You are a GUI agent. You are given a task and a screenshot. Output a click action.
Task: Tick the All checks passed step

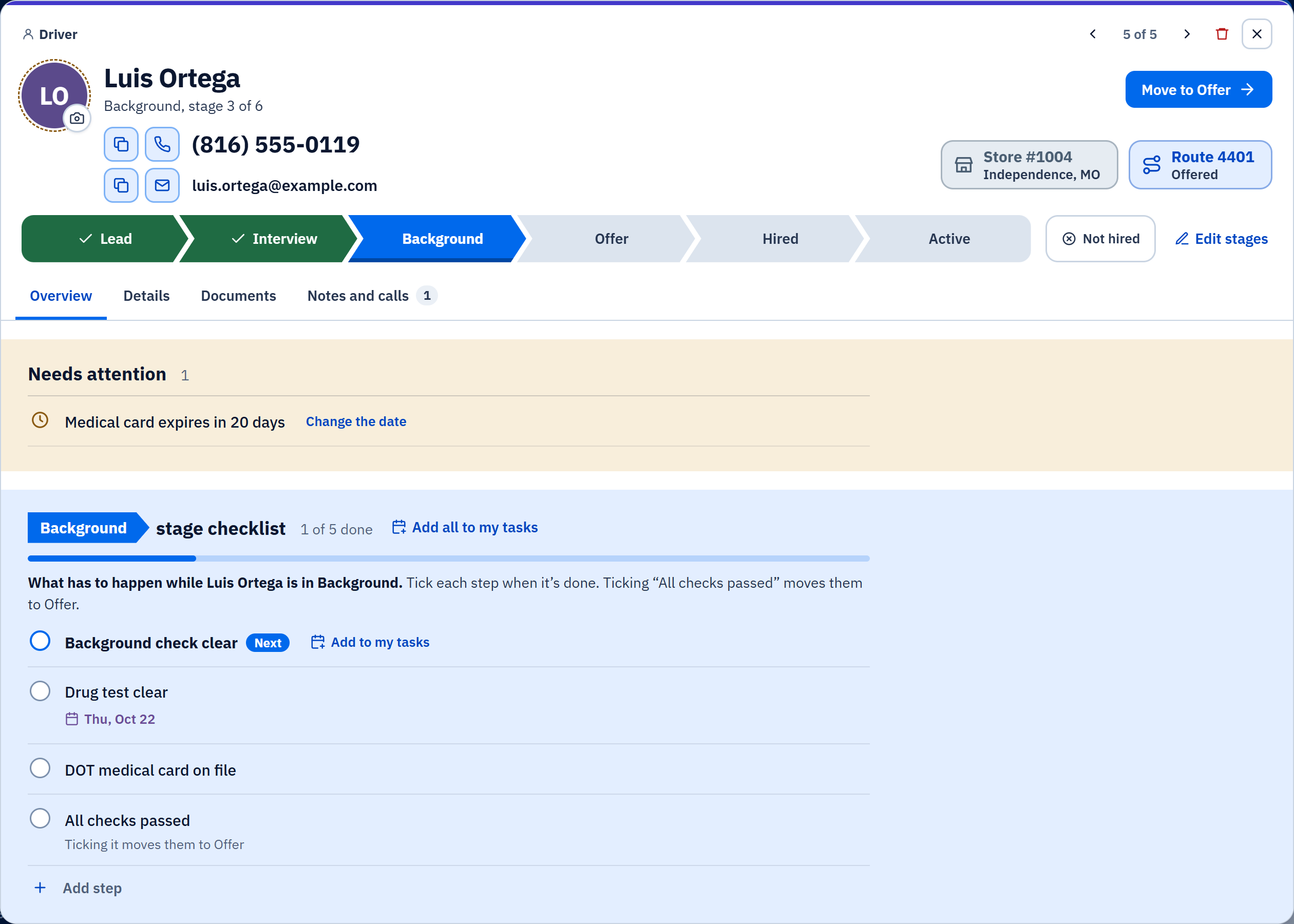tap(40, 819)
